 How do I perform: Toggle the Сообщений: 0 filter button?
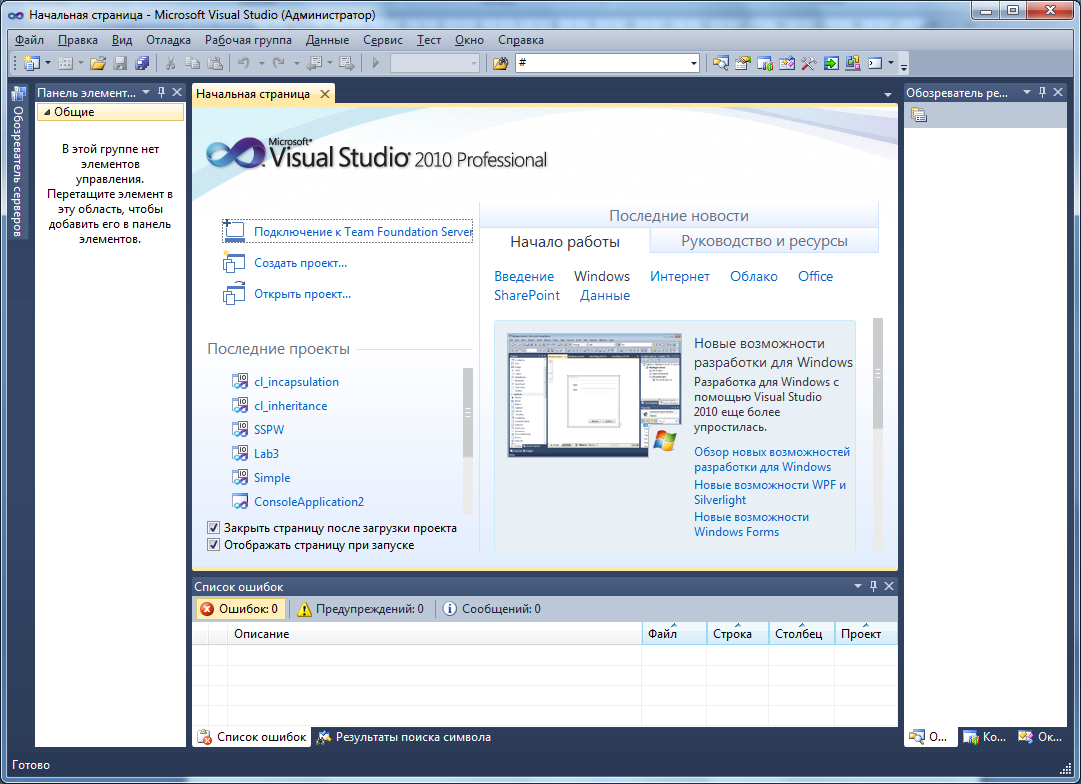[492, 609]
